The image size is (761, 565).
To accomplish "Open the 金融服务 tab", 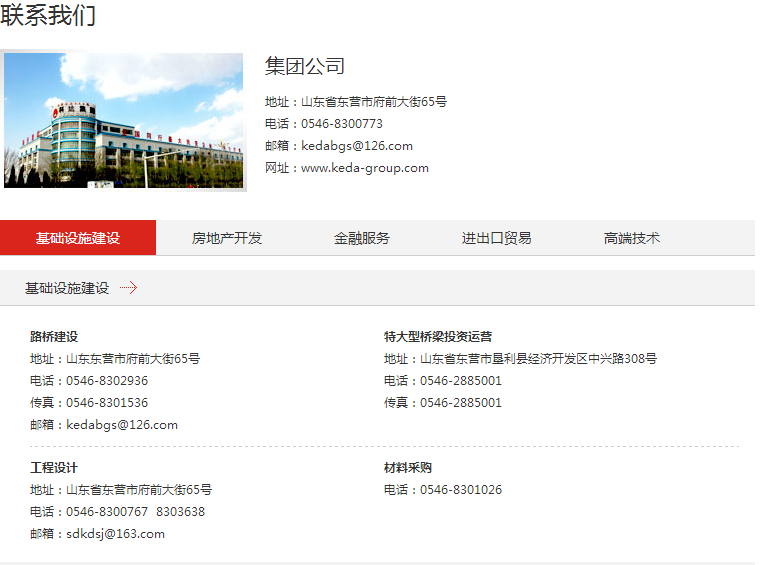I will point(362,238).
